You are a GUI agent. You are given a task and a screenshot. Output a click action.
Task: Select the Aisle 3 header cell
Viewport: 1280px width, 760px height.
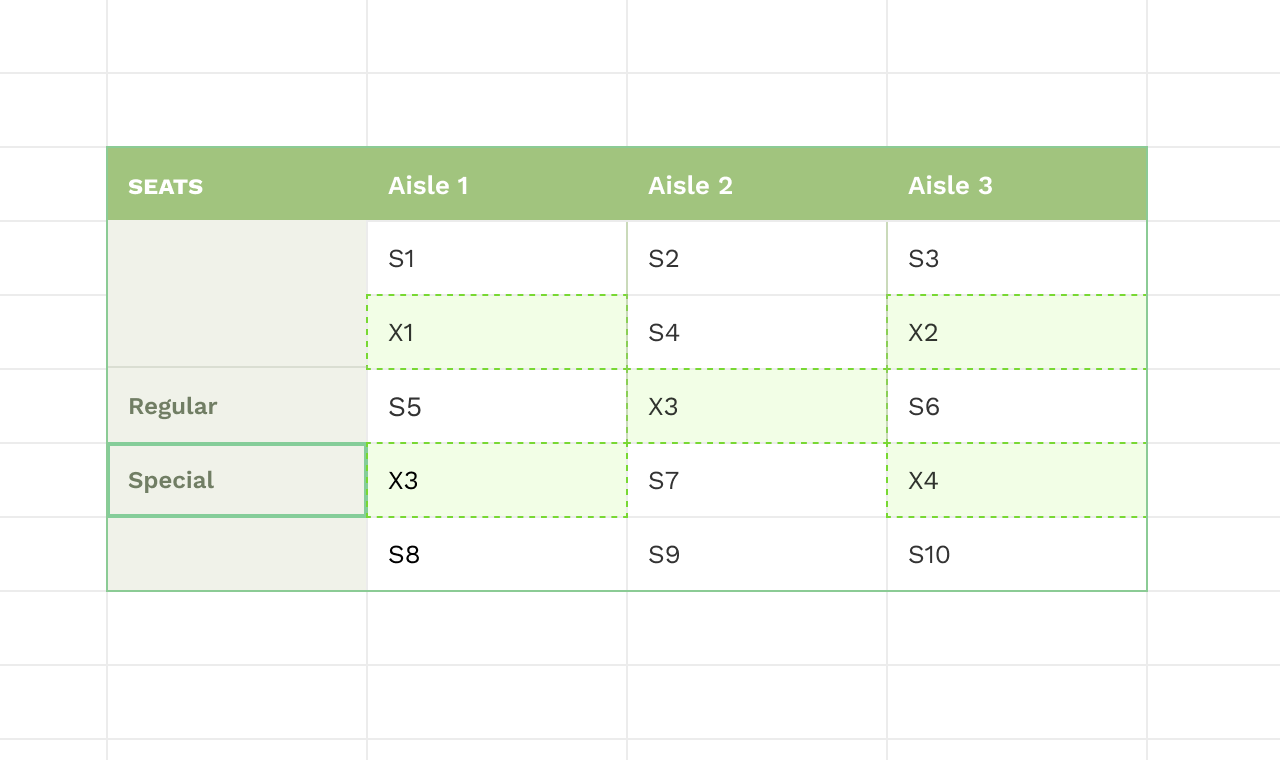click(1017, 185)
